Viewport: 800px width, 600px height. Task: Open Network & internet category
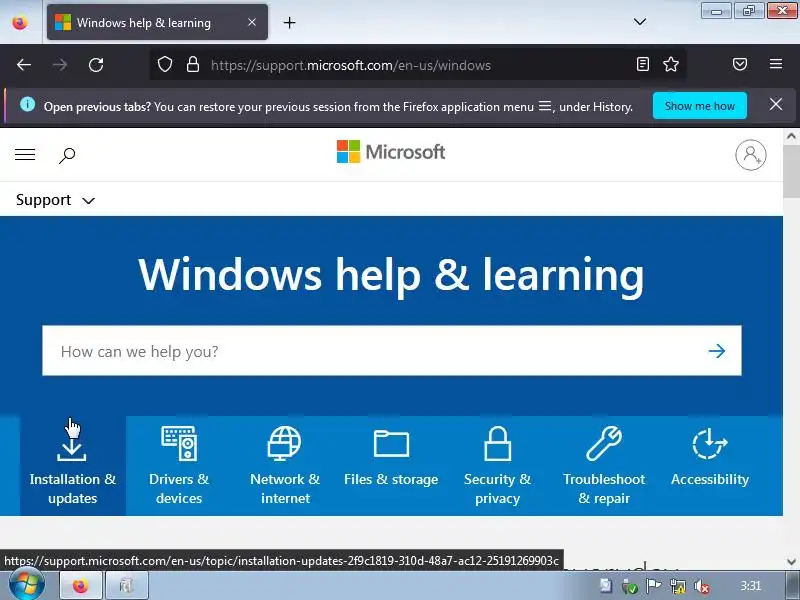pos(285,465)
